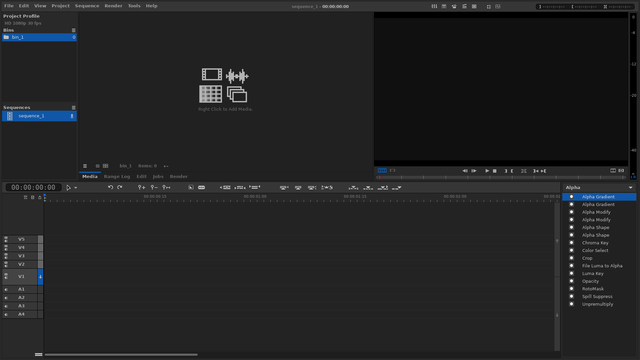Mute audio track A2

[6, 298]
